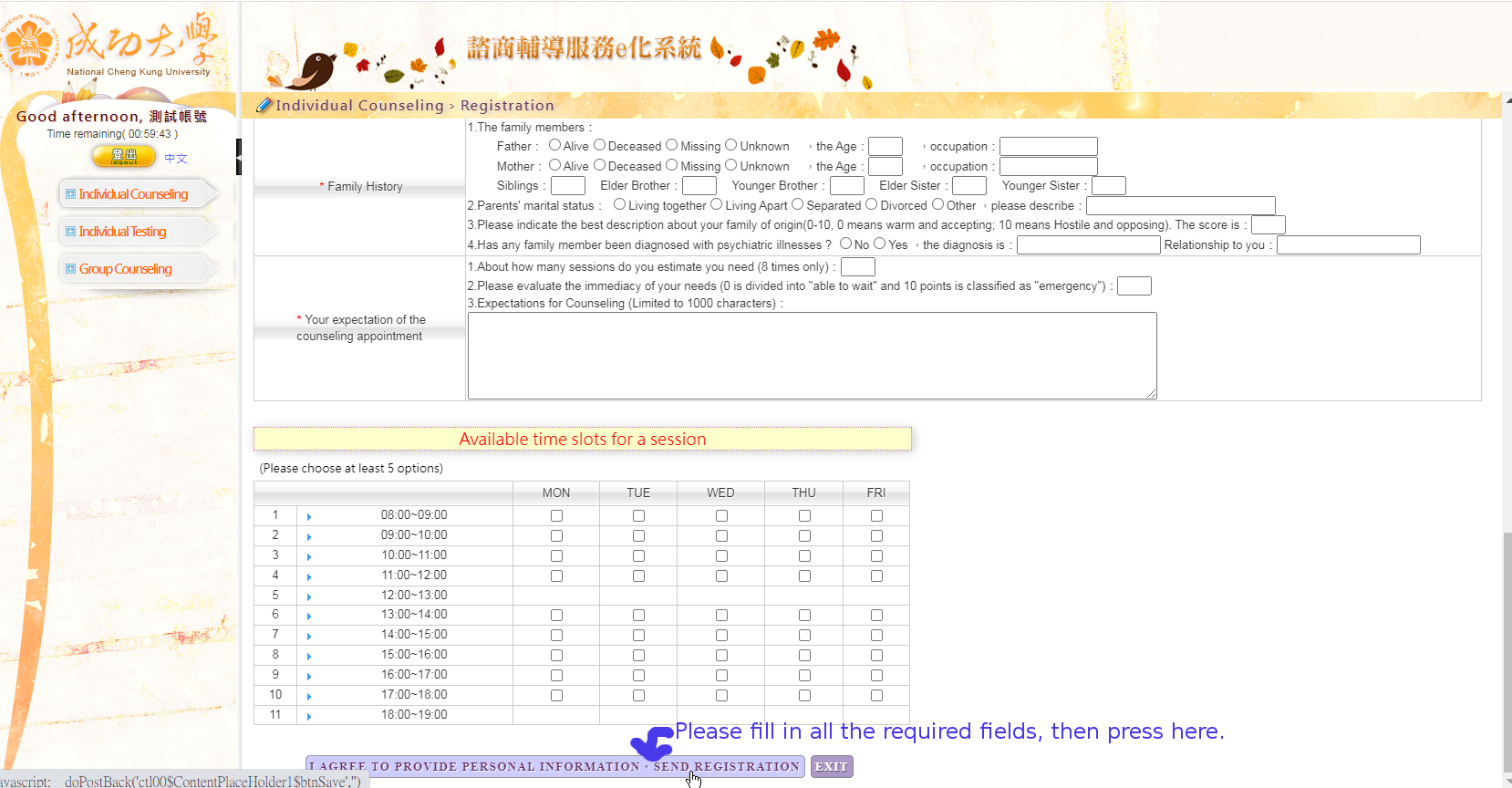Screen dimensions: 1512x788
Task: Click the sidebar collapse handle
Action: (239, 157)
